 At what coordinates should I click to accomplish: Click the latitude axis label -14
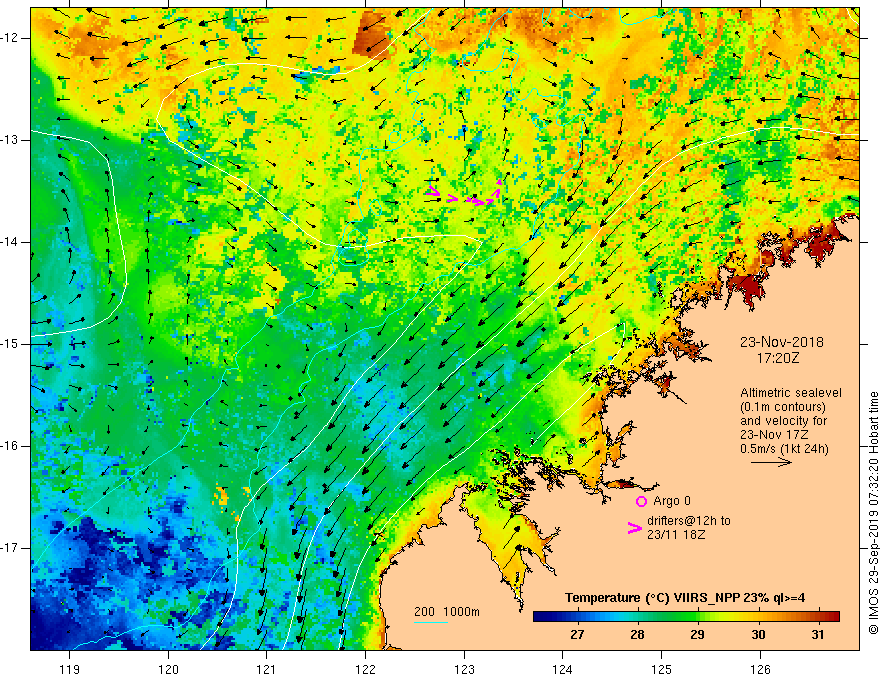coord(10,242)
